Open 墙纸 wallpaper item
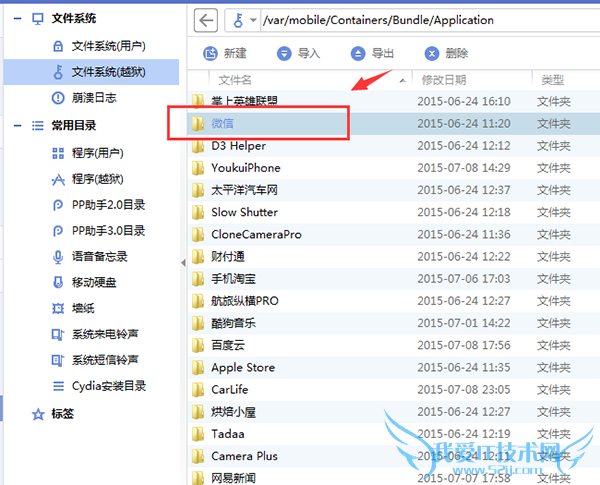The width and height of the screenshot is (600, 485). pyautogui.click(x=91, y=308)
